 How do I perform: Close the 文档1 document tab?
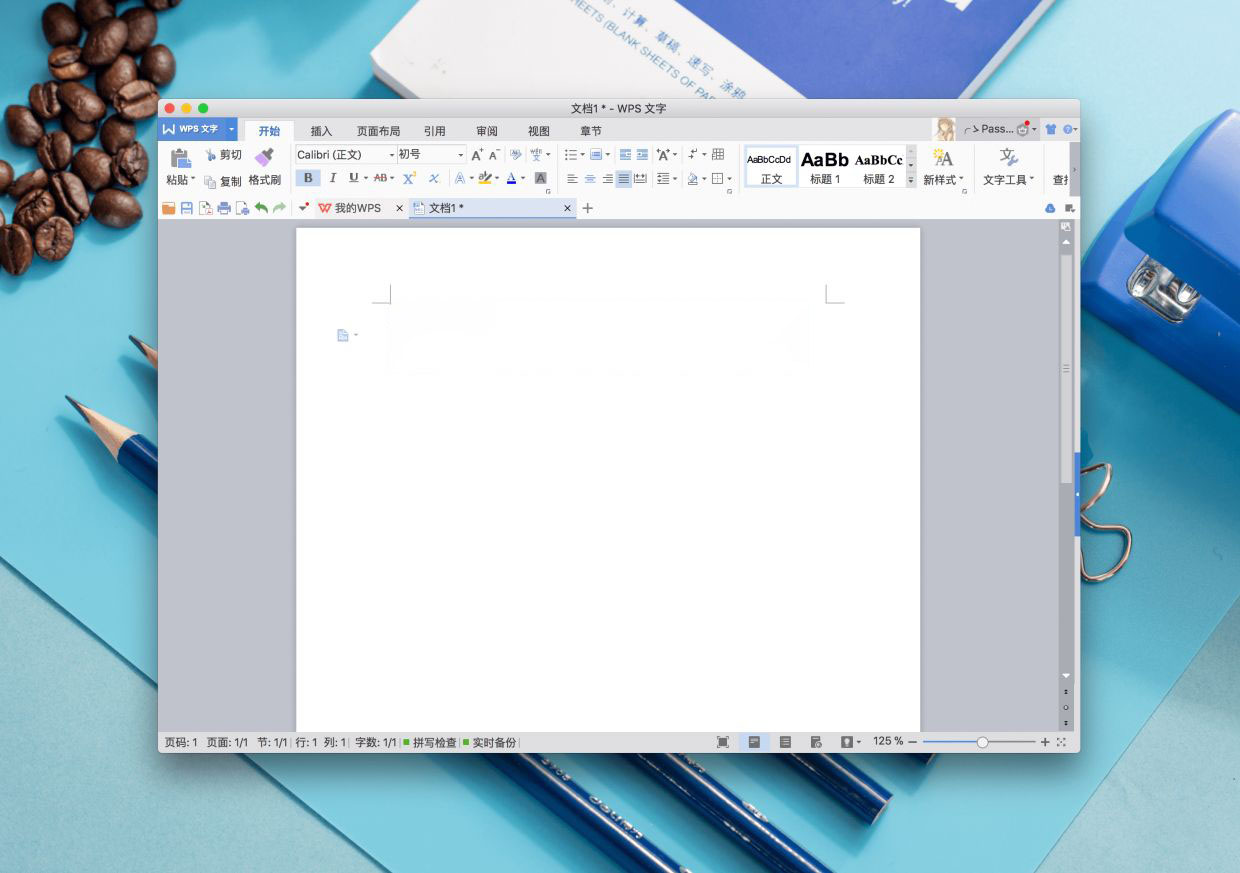pyautogui.click(x=567, y=208)
